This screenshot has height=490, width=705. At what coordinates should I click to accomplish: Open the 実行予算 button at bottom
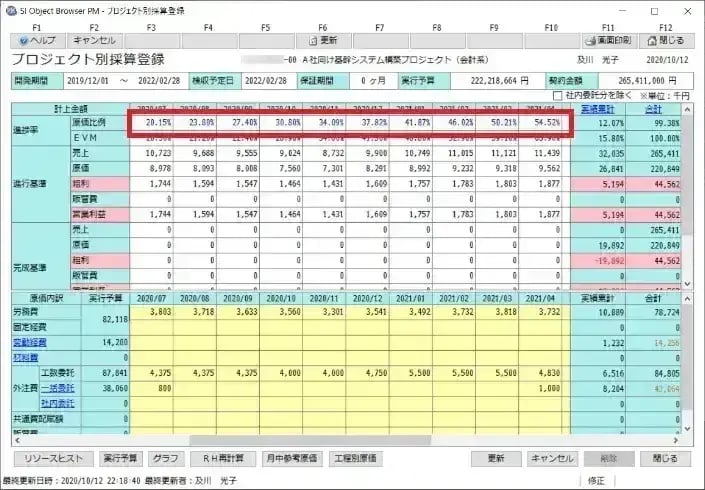pyautogui.click(x=120, y=458)
